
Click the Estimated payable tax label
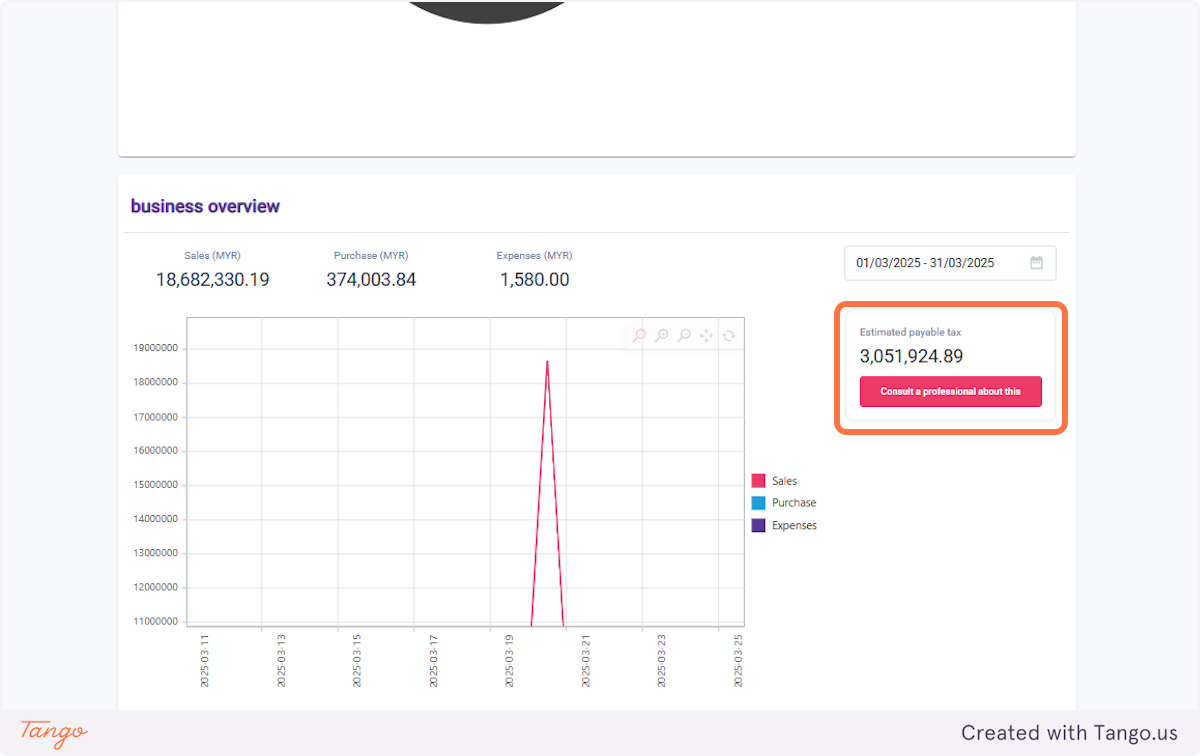pyautogui.click(x=910, y=332)
